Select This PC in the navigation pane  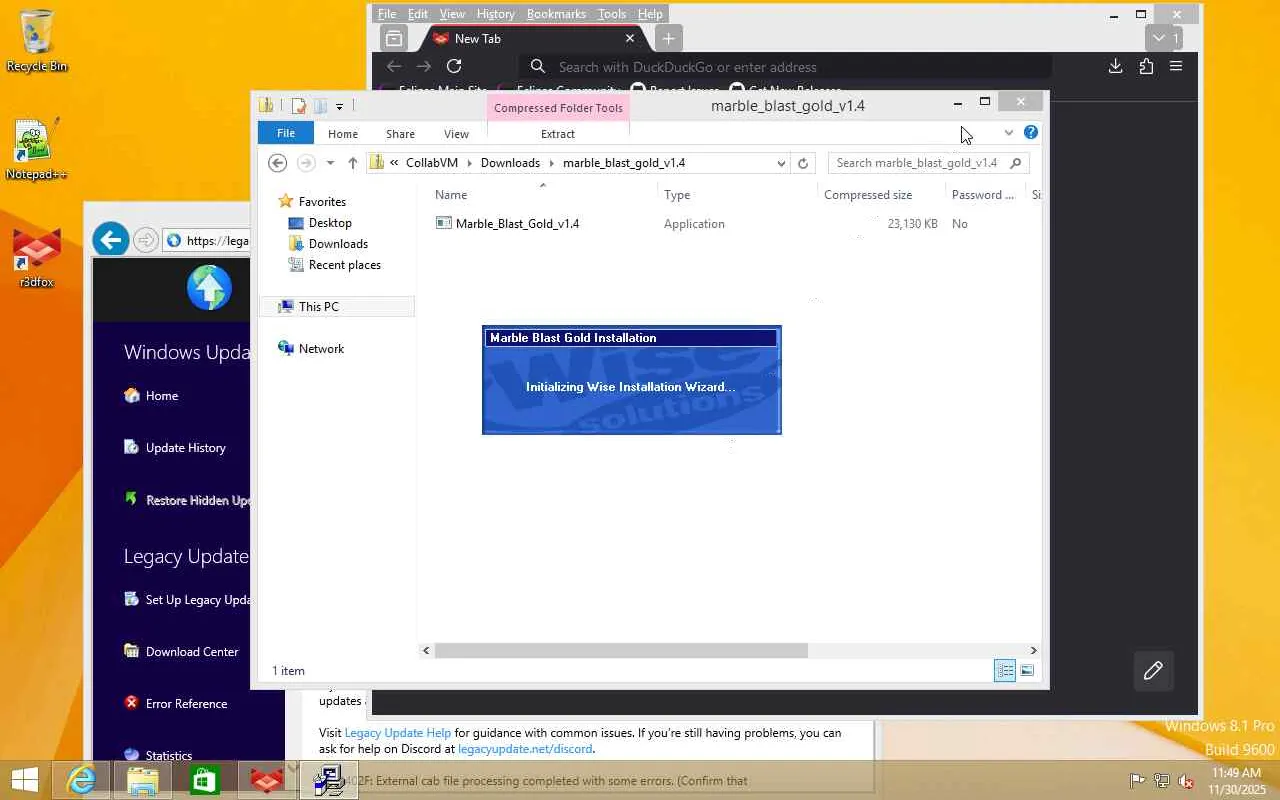[x=318, y=307]
